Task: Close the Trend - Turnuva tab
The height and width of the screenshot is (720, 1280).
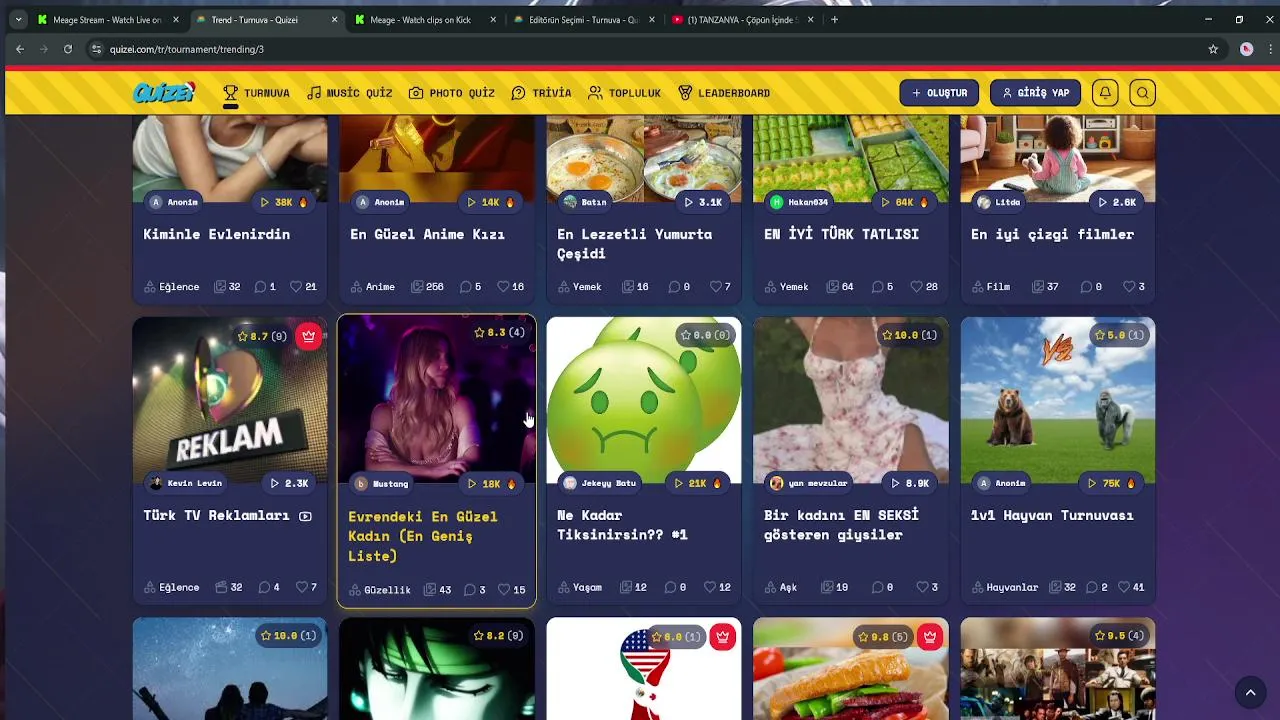Action: pos(334,19)
